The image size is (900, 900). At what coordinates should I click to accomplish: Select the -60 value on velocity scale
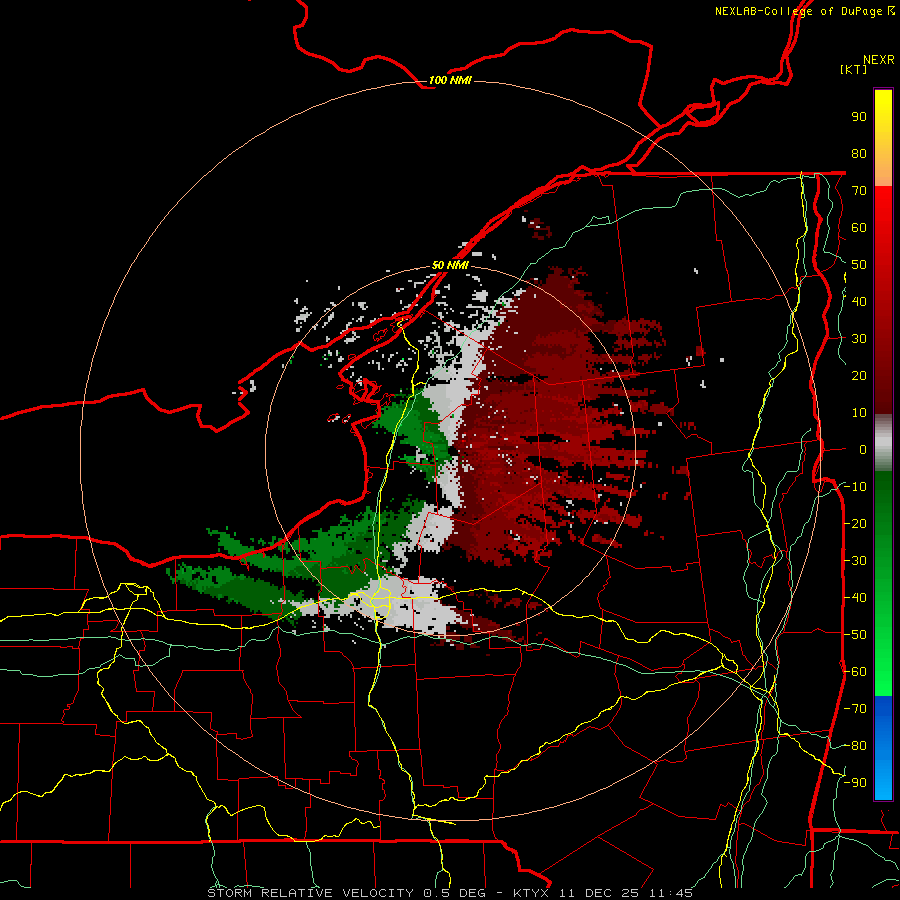(855, 672)
